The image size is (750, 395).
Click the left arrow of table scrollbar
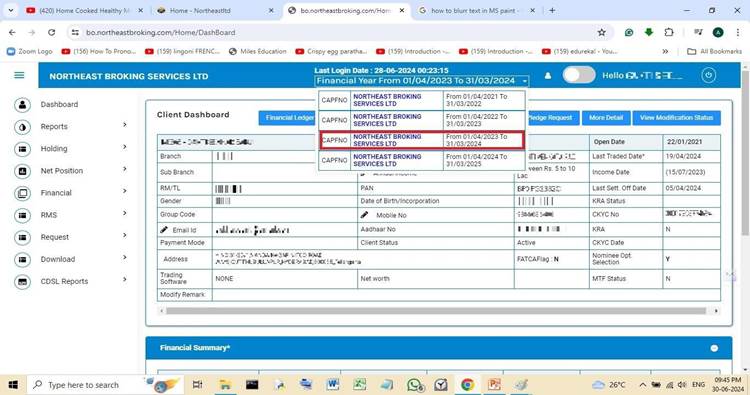click(x=161, y=311)
